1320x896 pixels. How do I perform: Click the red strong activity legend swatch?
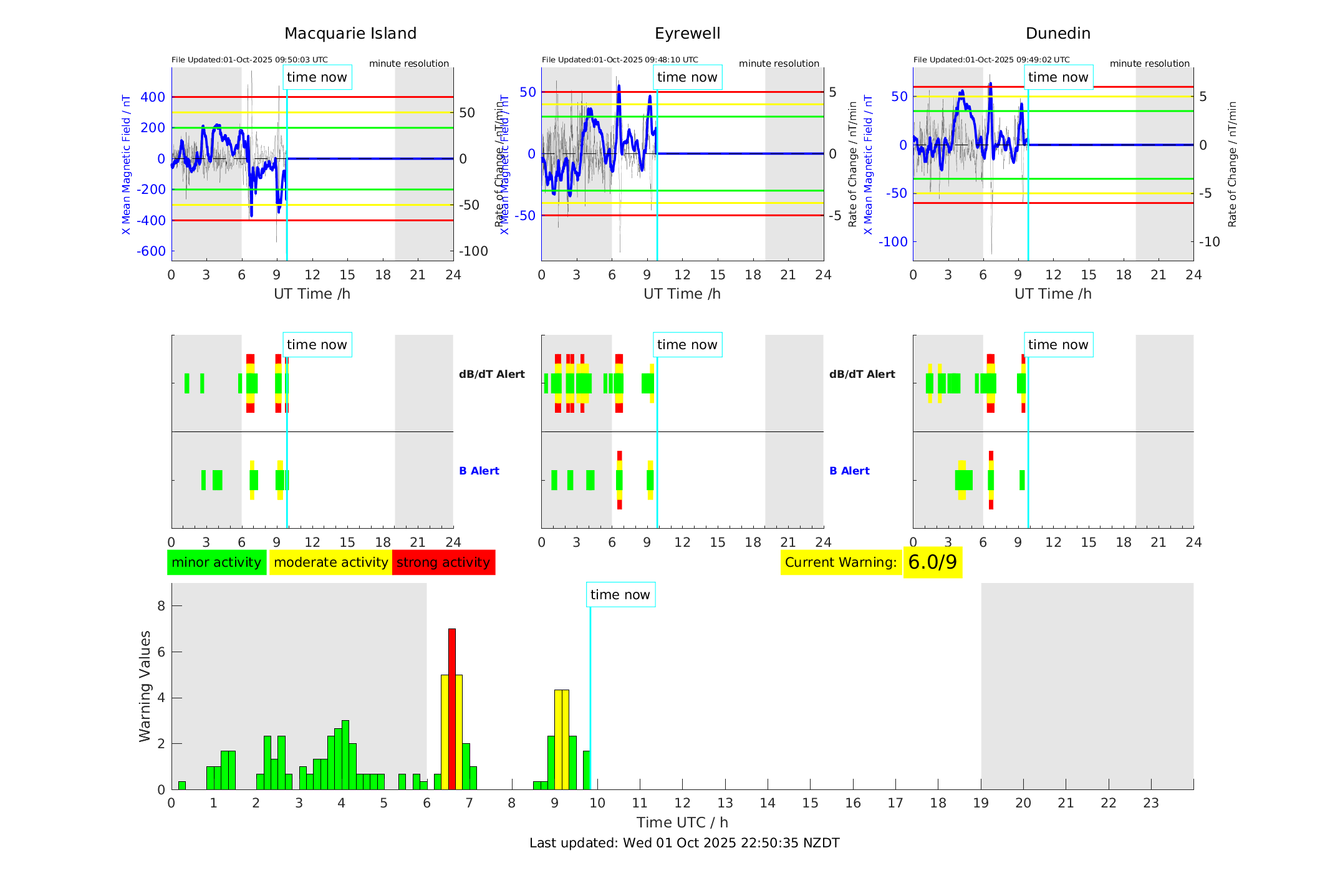click(443, 562)
